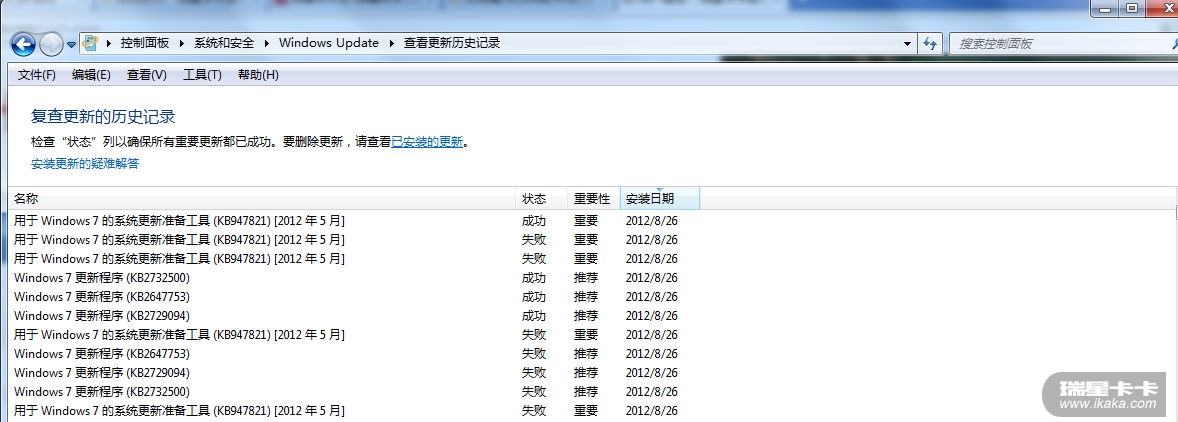
Task: Select Windows 7 更新程序 (KB2732500) row with 成功
Action: (346, 278)
